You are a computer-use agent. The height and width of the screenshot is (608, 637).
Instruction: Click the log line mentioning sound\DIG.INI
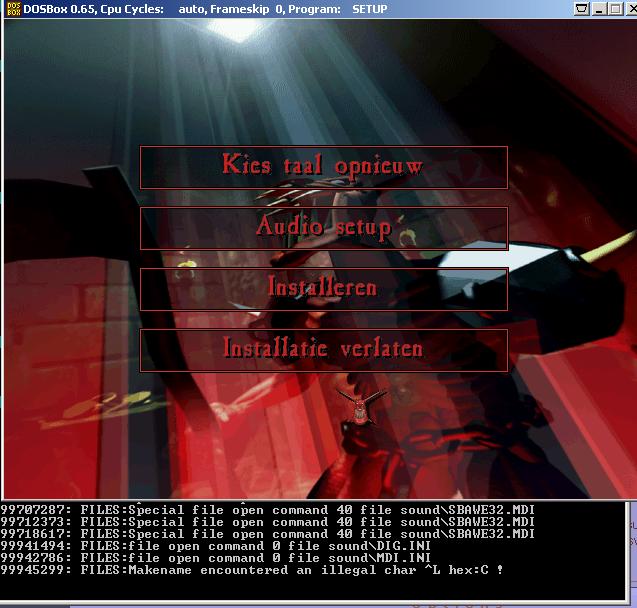[x=231, y=546]
